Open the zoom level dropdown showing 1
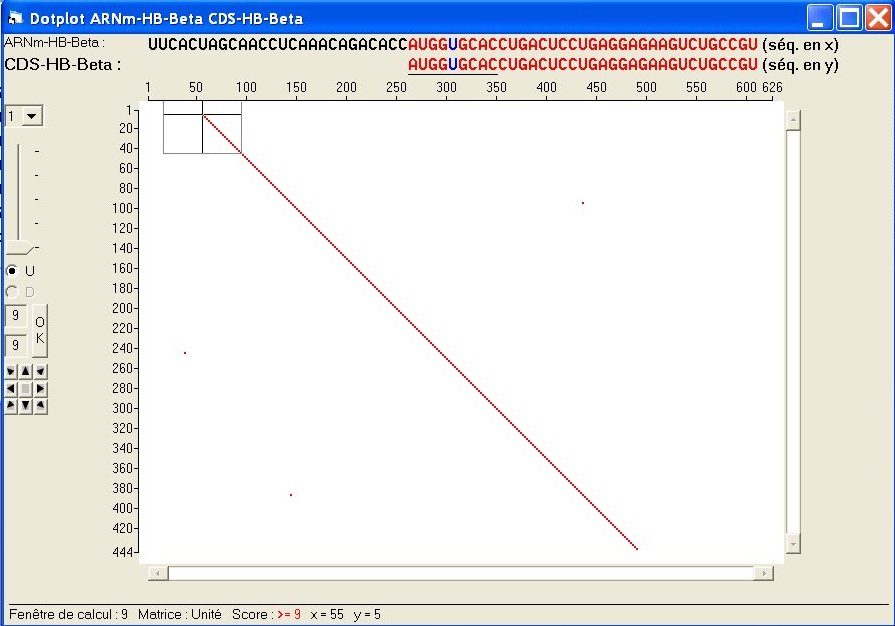895x626 pixels. (25, 116)
